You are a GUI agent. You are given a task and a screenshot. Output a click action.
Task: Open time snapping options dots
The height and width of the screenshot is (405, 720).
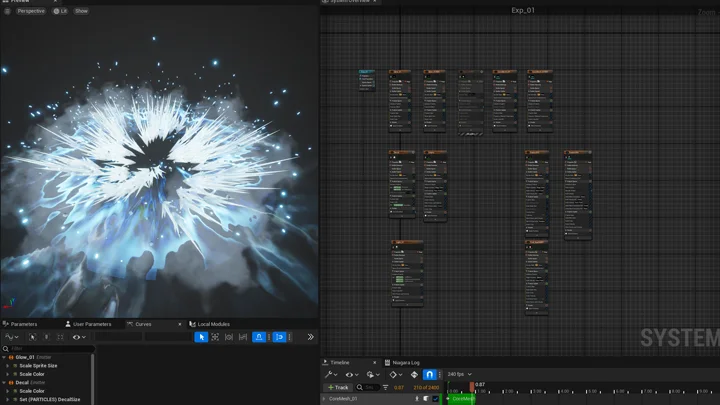[x=269, y=337]
